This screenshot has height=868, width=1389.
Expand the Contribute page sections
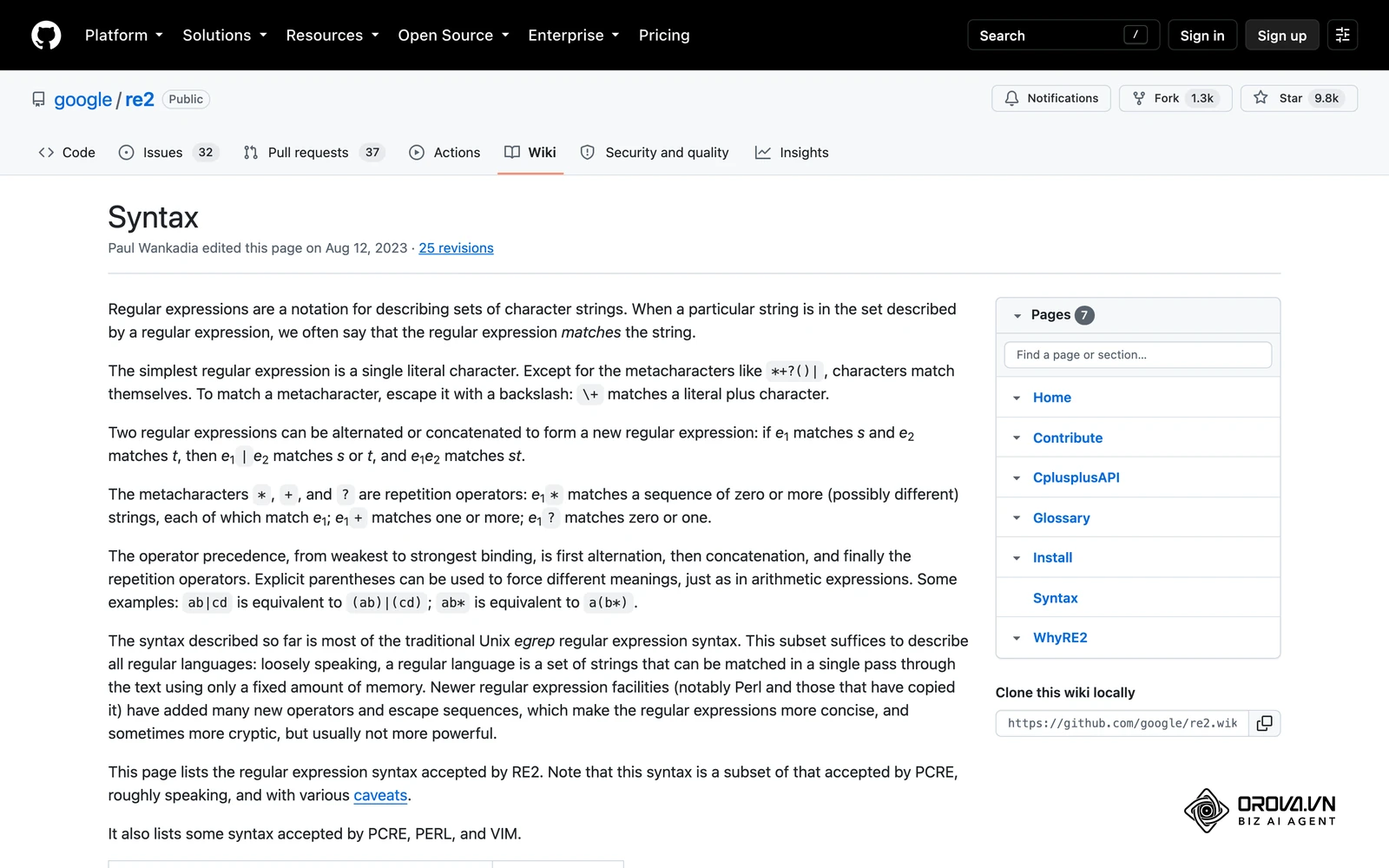[1017, 438]
